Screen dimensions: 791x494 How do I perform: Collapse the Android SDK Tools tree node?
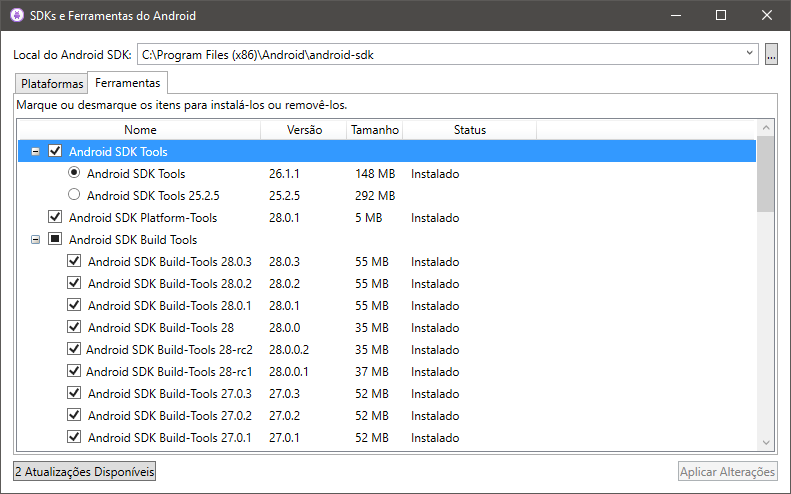pyautogui.click(x=35, y=151)
